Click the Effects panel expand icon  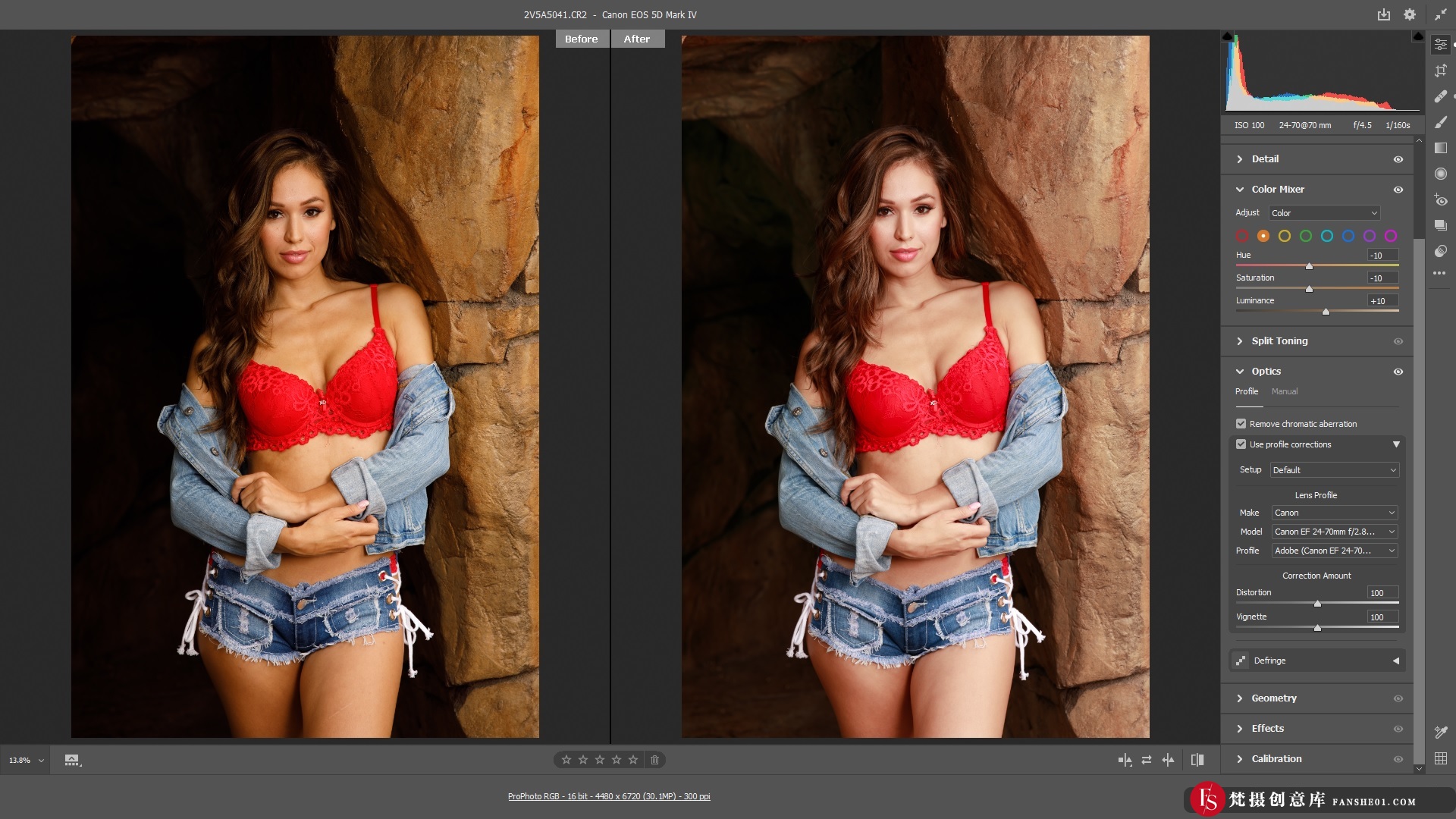point(1241,728)
